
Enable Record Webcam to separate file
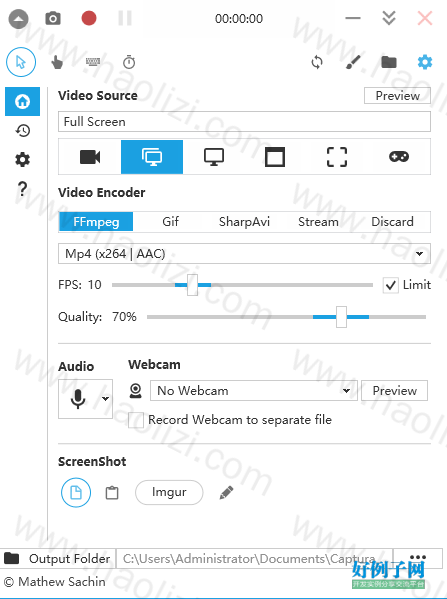[x=136, y=420]
